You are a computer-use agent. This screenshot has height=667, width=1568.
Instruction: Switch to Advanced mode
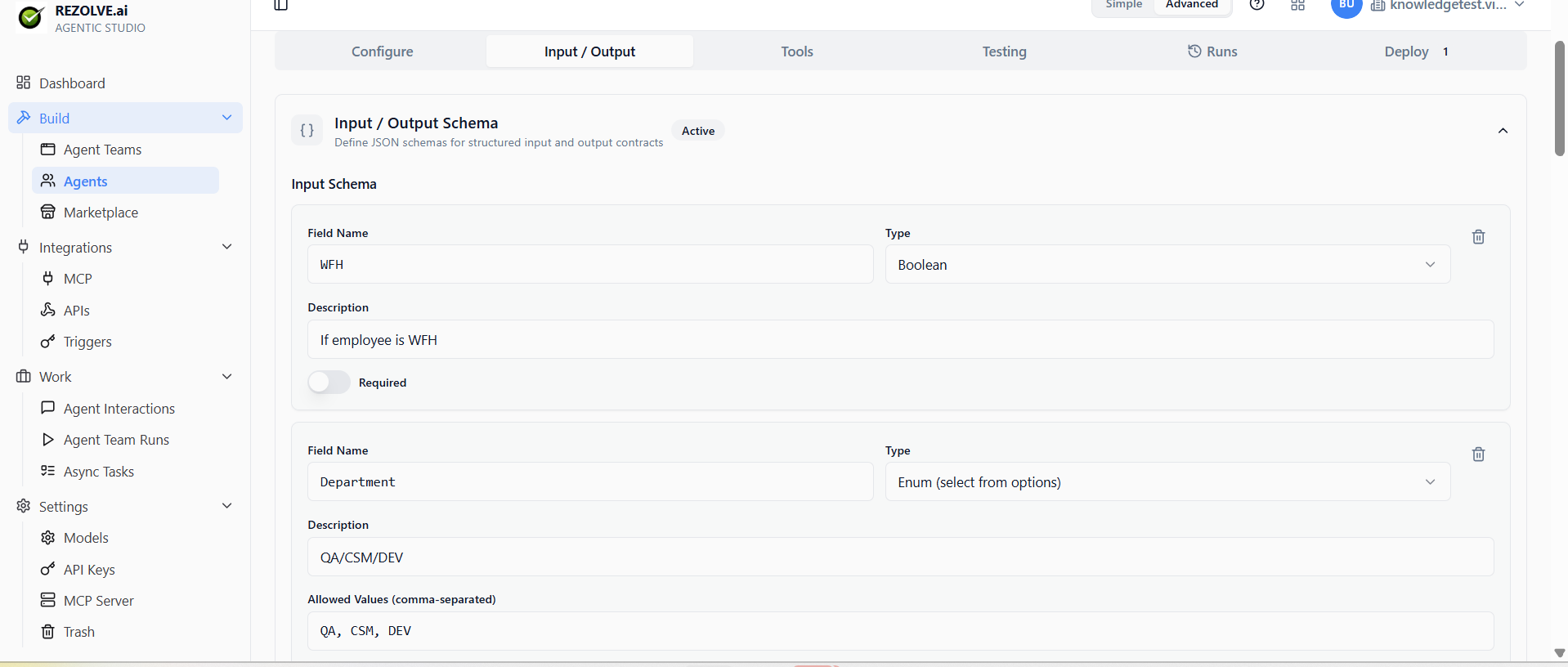point(1192,5)
